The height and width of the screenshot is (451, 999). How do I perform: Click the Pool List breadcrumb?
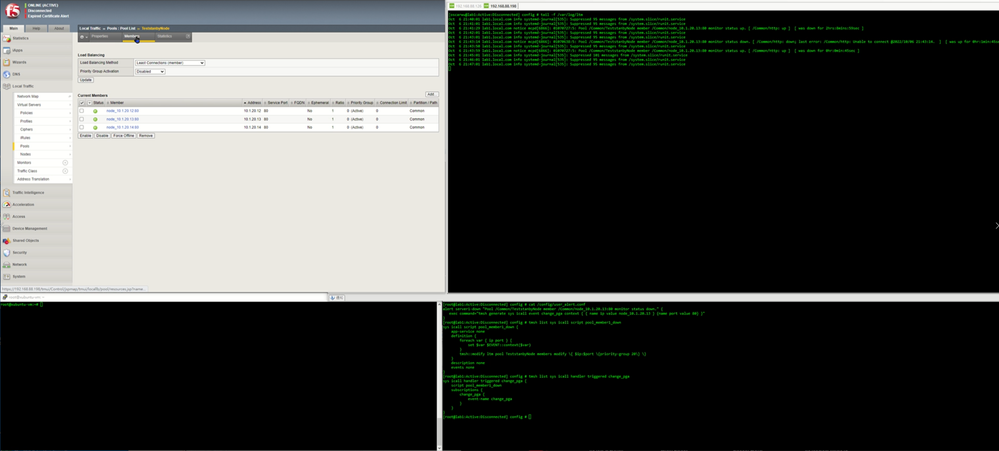pyautogui.click(x=129, y=29)
